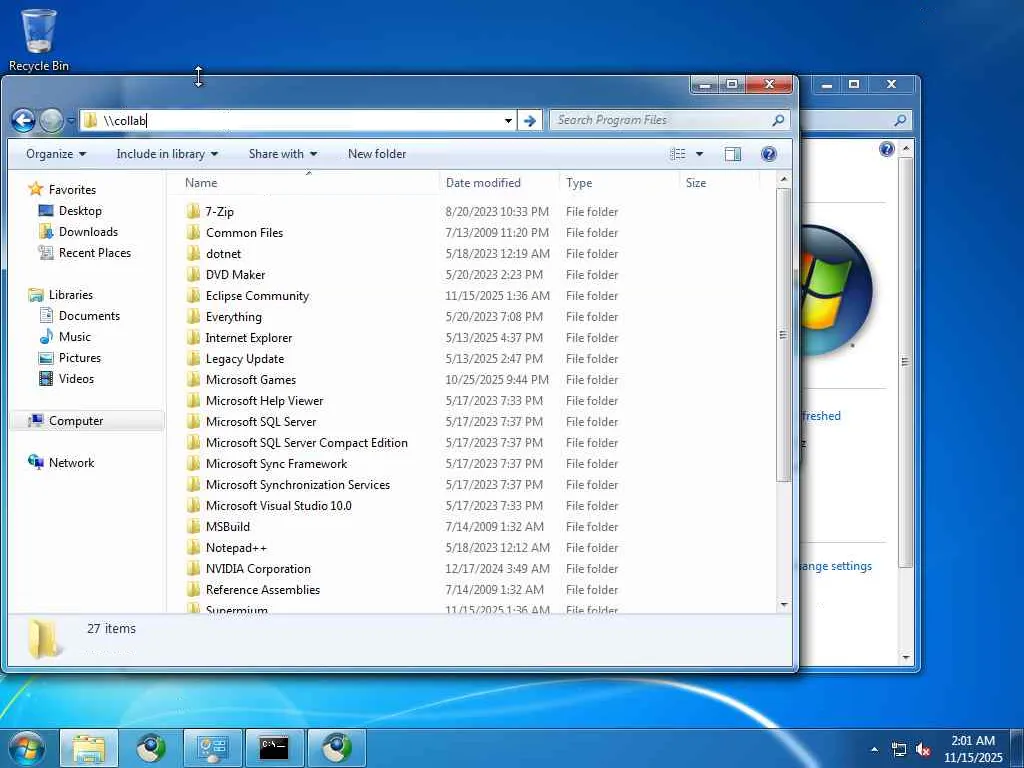1024x768 pixels.
Task: Select the Common Files folder icon
Action: tap(193, 232)
